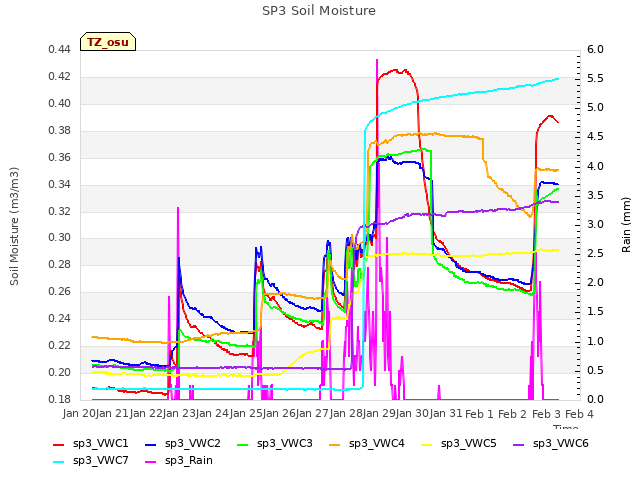Click the 6.0 rain axis value
This screenshot has height=480, width=640.
coord(595,49)
